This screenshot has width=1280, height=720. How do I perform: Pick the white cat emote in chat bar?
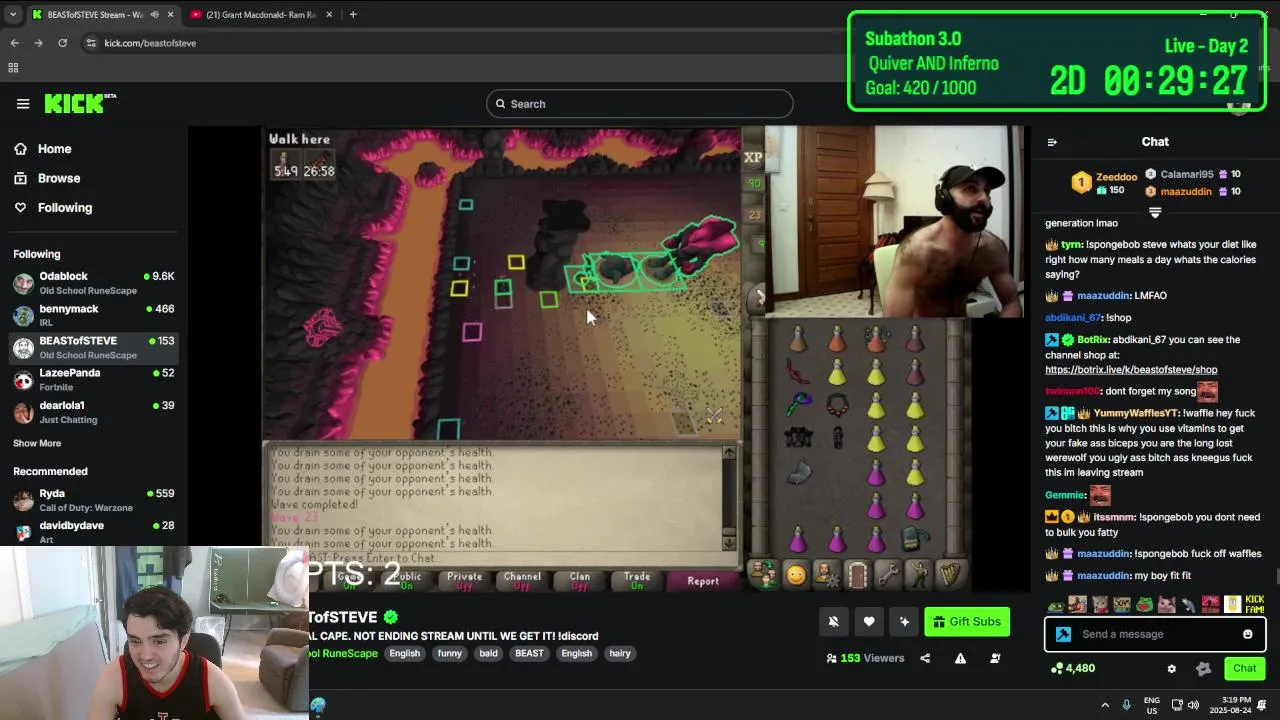point(1166,604)
